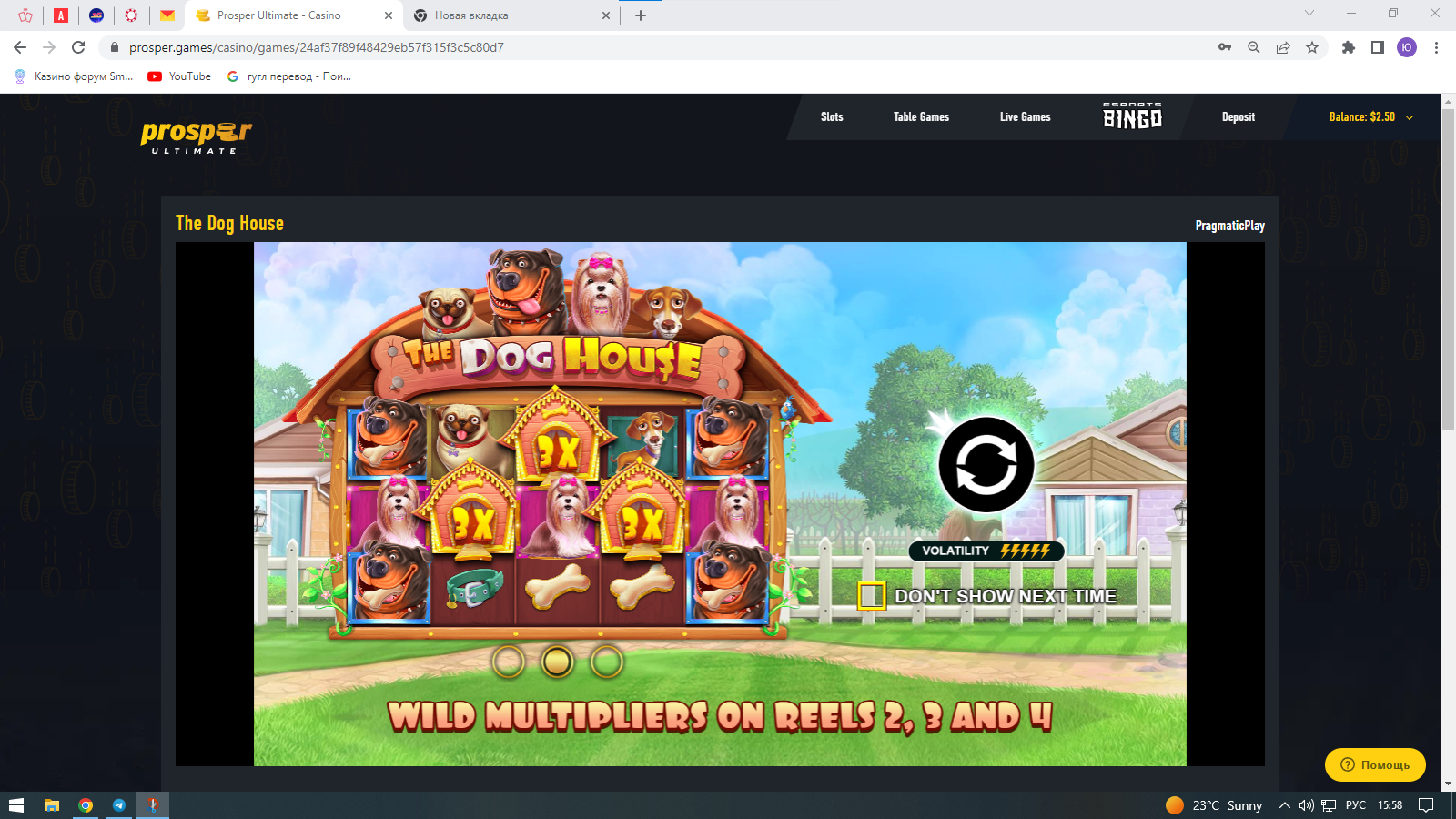This screenshot has height=819, width=1456.
Task: Switch to the Prosper Ultimate - Casino tab
Action: 293,15
